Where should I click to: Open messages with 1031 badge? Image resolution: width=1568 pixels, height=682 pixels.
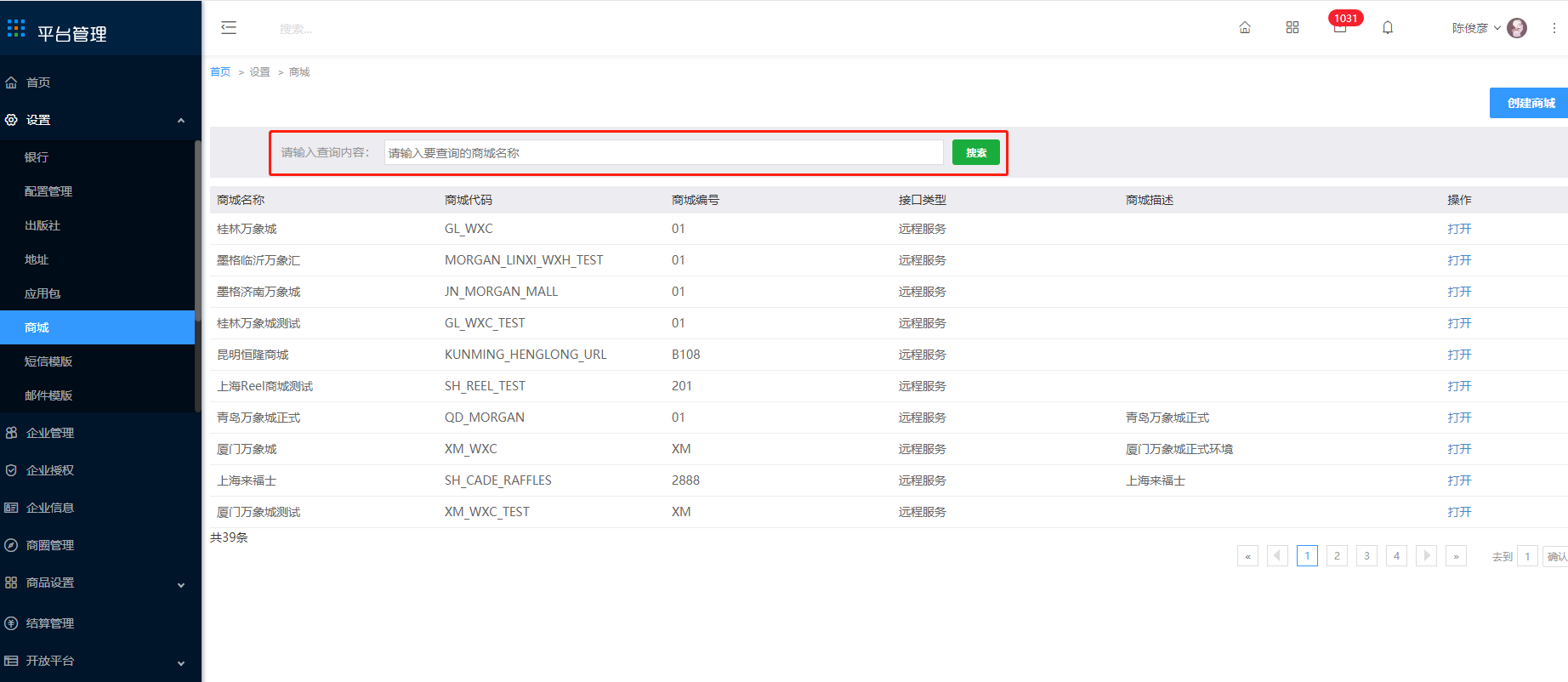(1341, 26)
